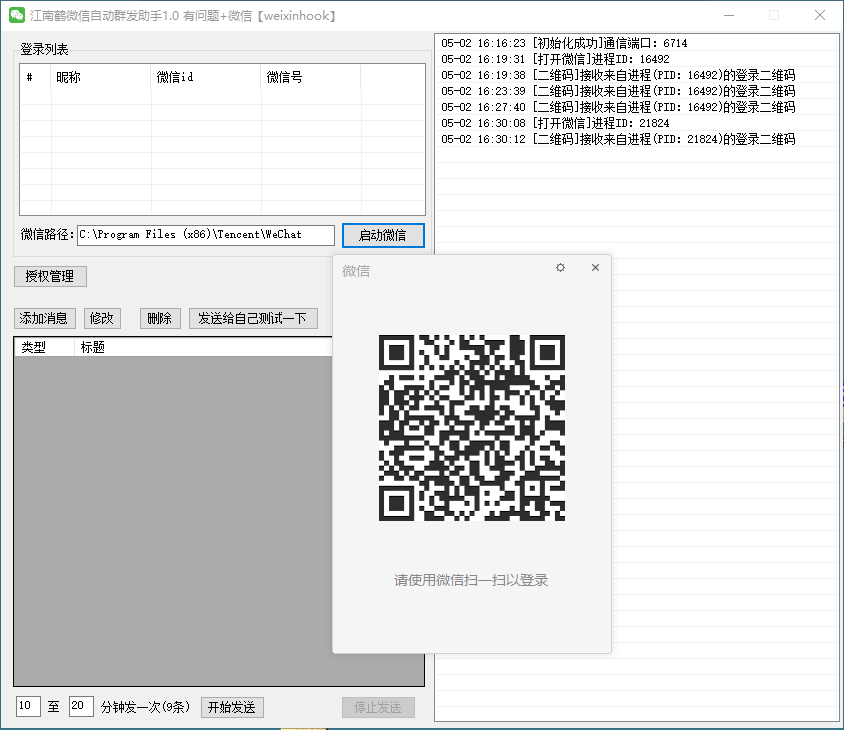Select the 标题 column header
The width and height of the screenshot is (844, 730).
[x=203, y=347]
